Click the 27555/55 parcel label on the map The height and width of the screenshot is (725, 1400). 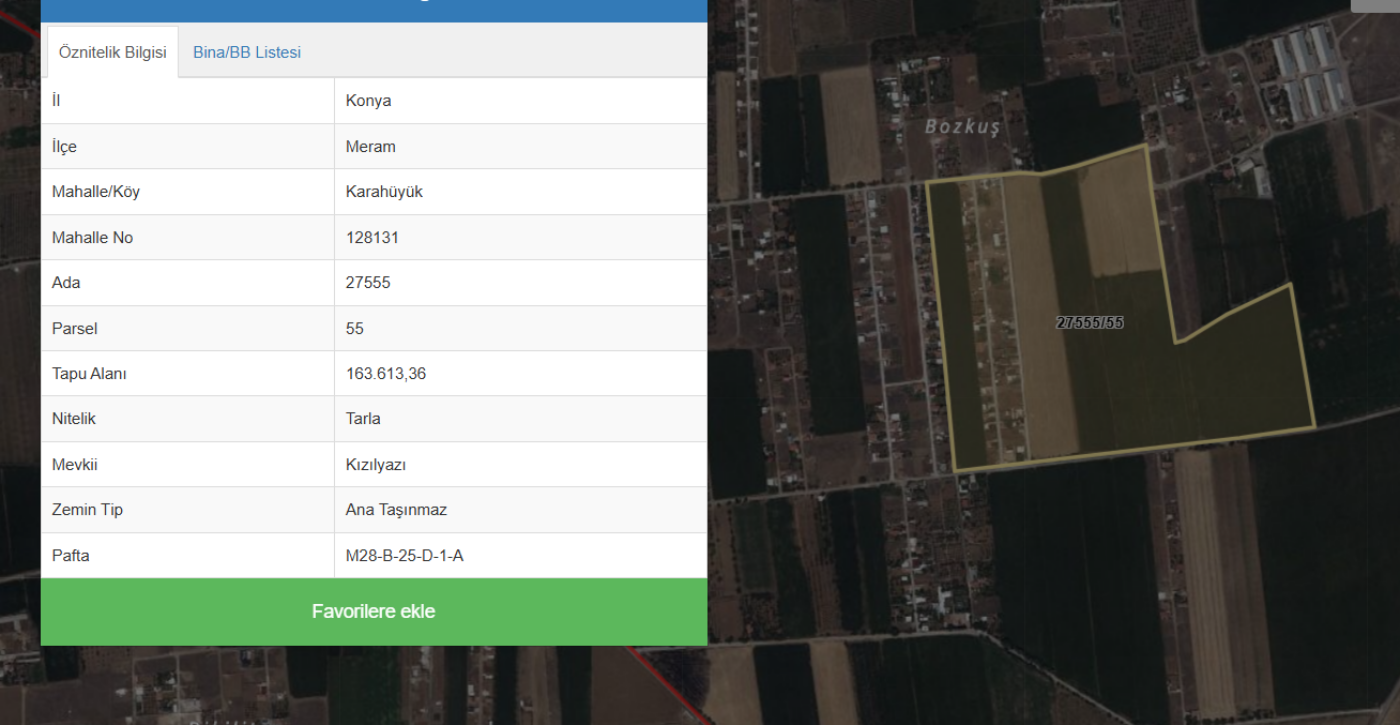pos(1090,323)
